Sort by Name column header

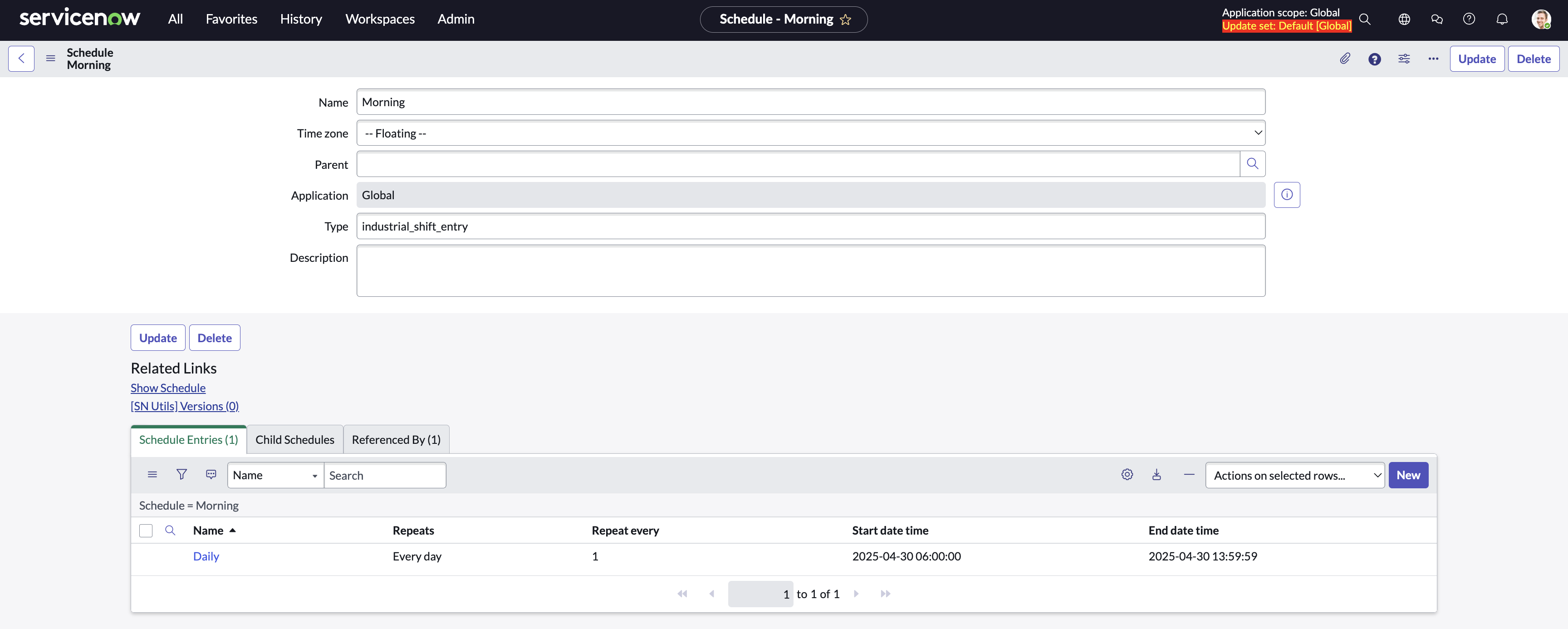tap(207, 531)
